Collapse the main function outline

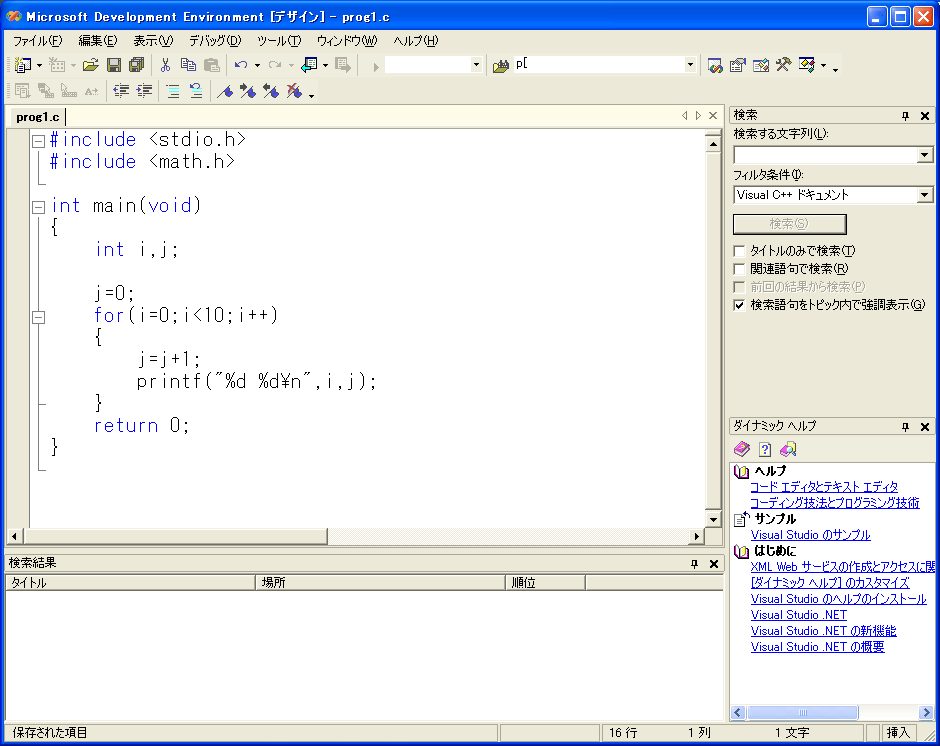[38, 207]
